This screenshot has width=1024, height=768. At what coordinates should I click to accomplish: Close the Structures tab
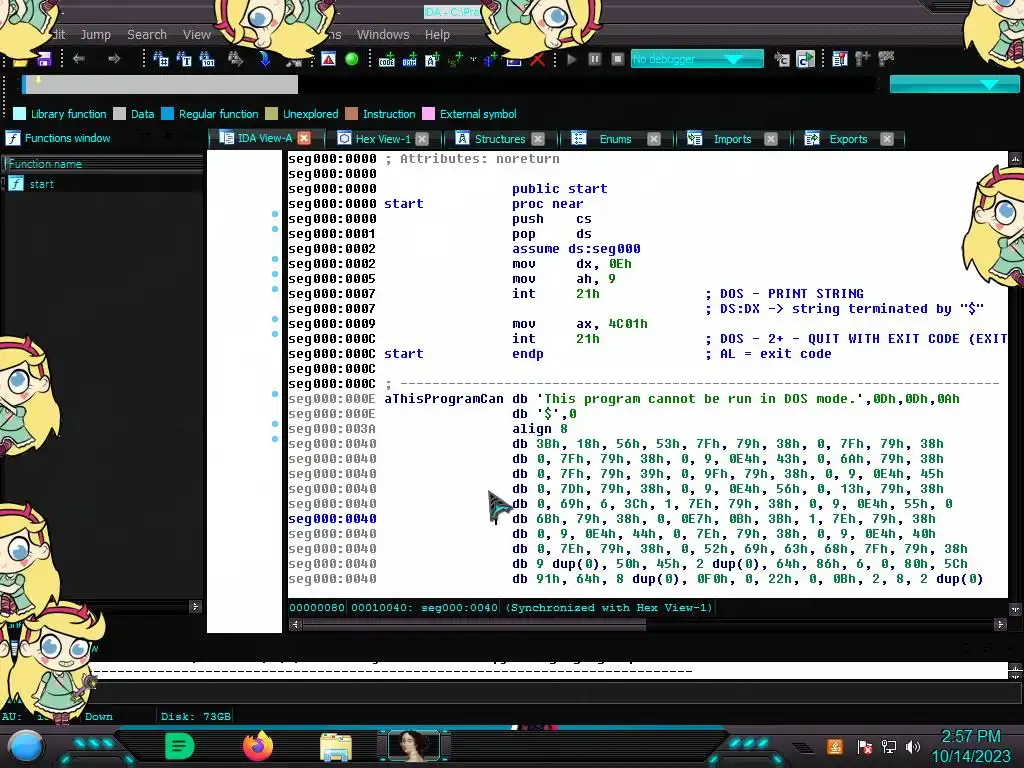coord(537,139)
